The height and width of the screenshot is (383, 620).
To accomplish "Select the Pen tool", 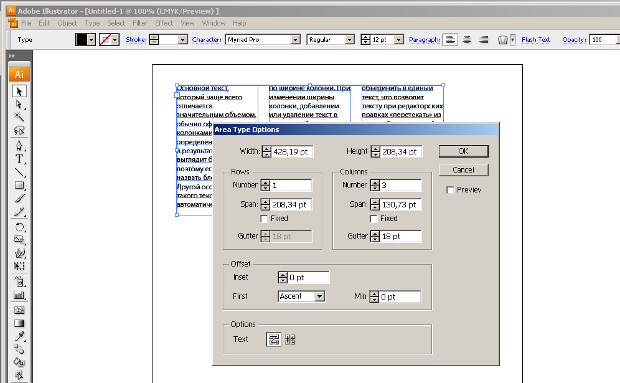I will click(19, 146).
